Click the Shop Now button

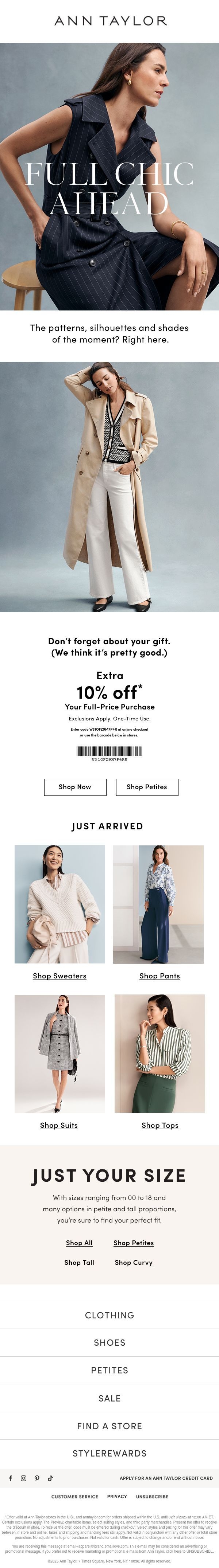point(74,786)
